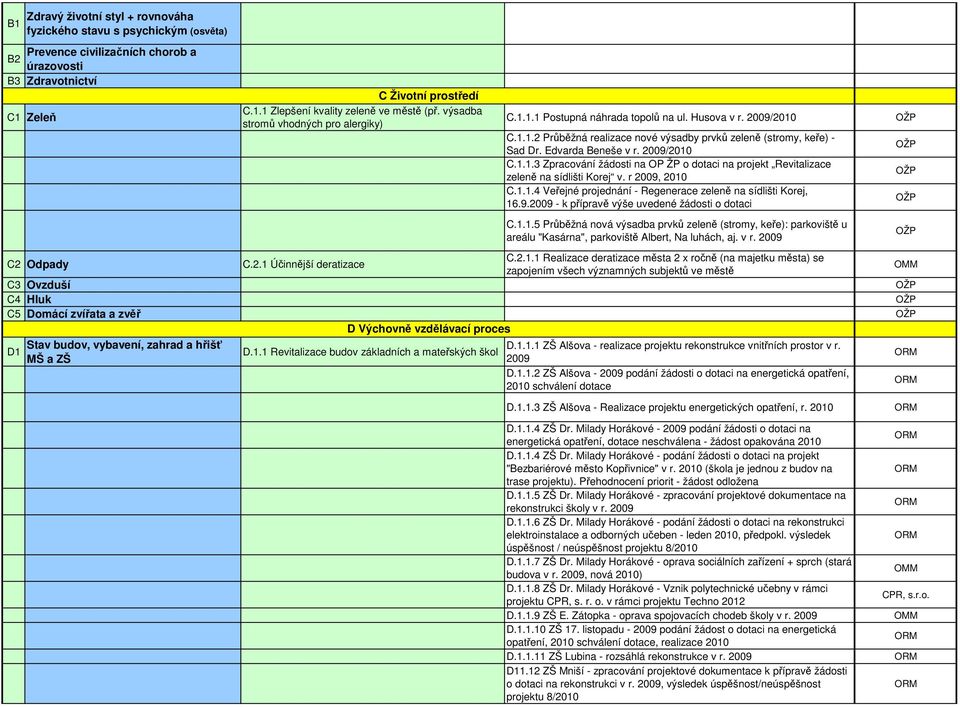Click 'ORM' in the D.1.1.1 row

coord(906,352)
